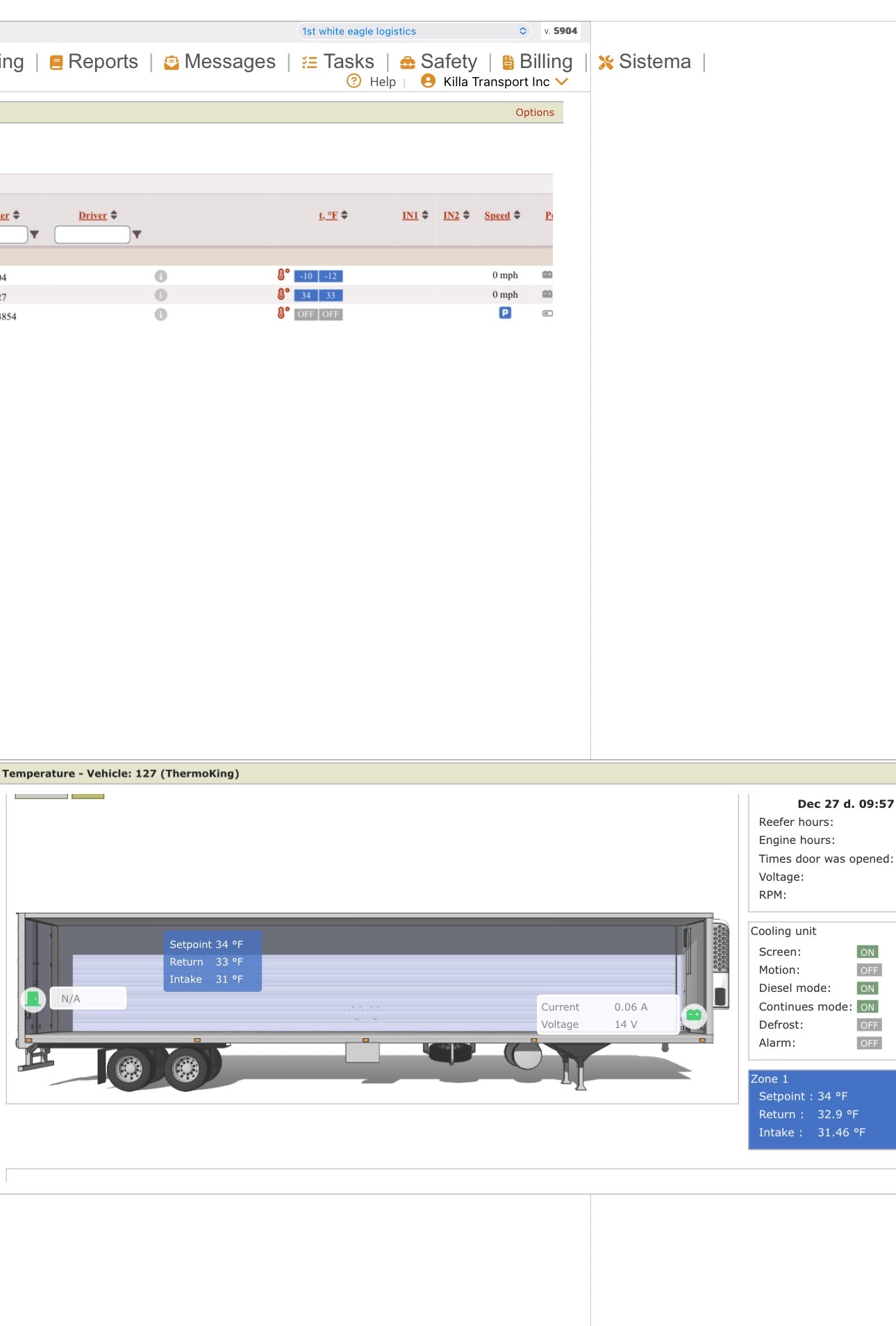Click the user account avatar icon
The height and width of the screenshot is (1326, 896).
point(429,81)
